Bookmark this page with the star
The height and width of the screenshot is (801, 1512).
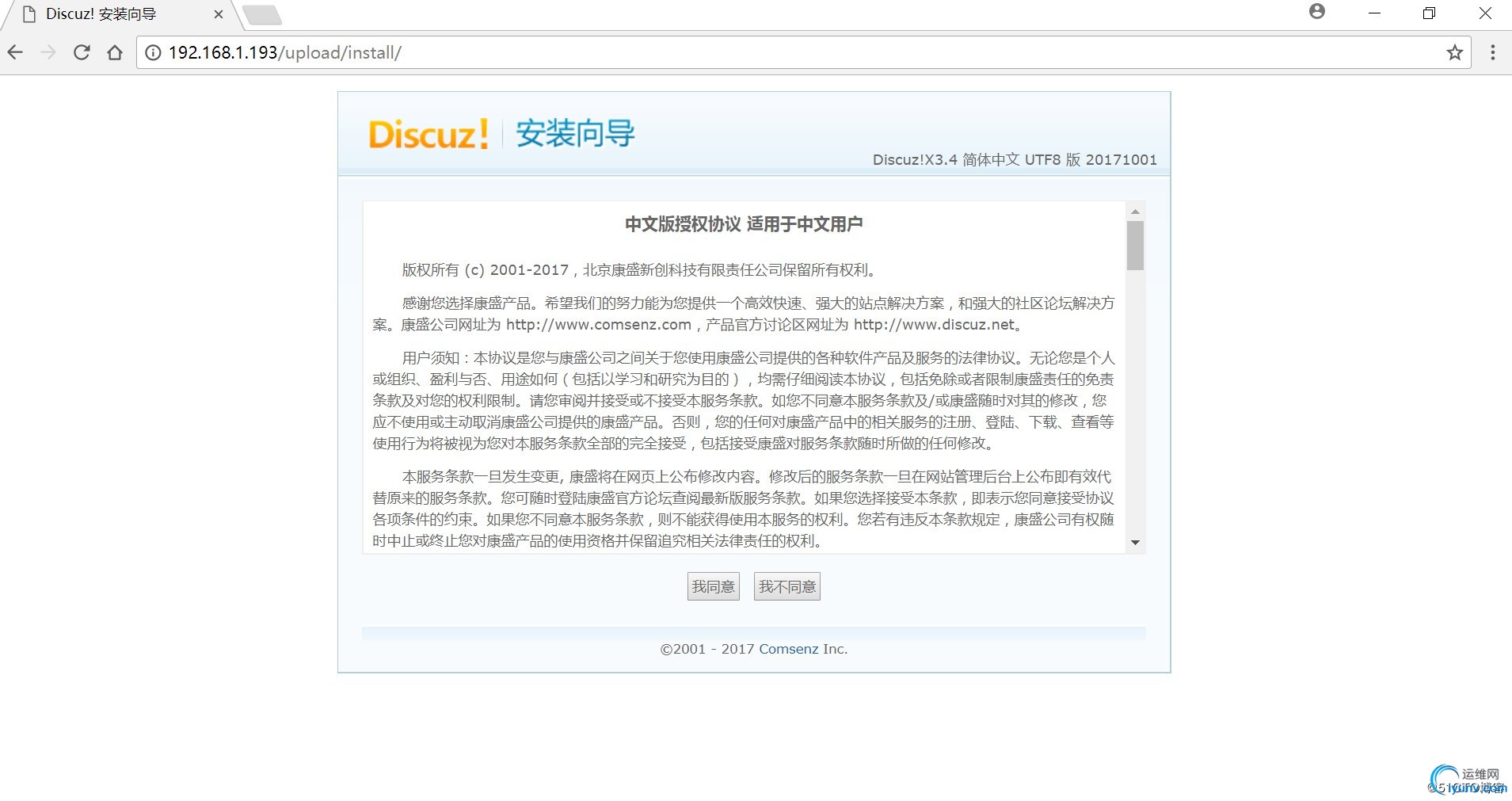pyautogui.click(x=1454, y=52)
